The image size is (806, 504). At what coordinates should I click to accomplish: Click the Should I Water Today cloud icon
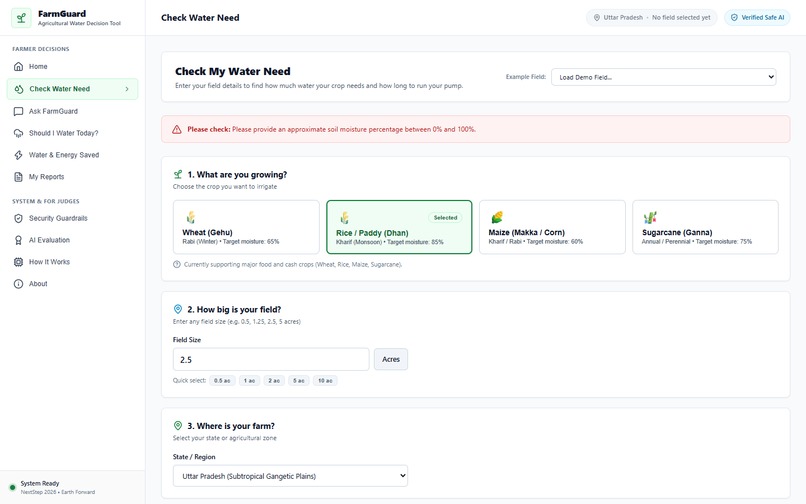point(19,133)
